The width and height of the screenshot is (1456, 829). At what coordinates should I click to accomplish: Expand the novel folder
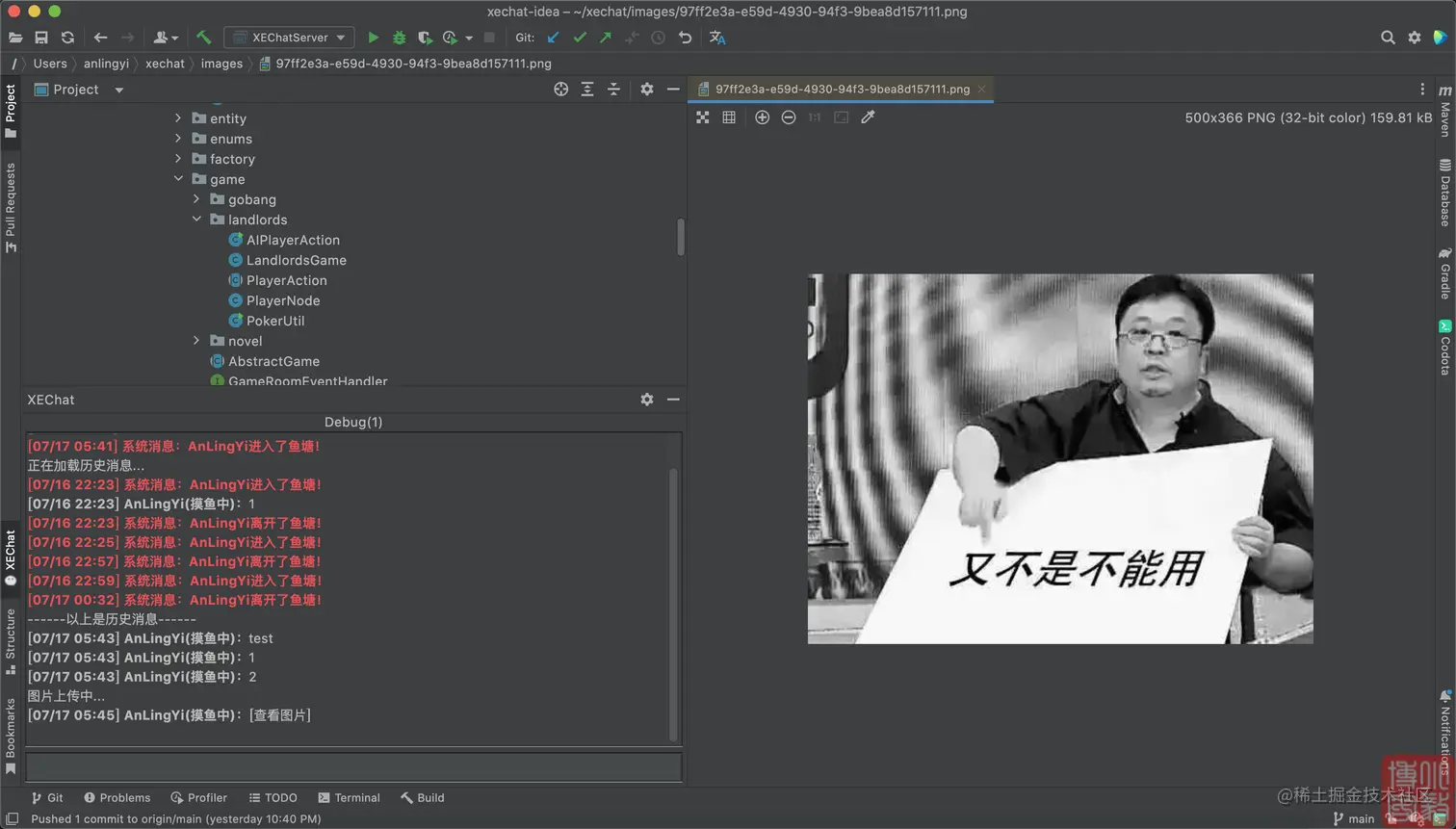pyautogui.click(x=196, y=341)
